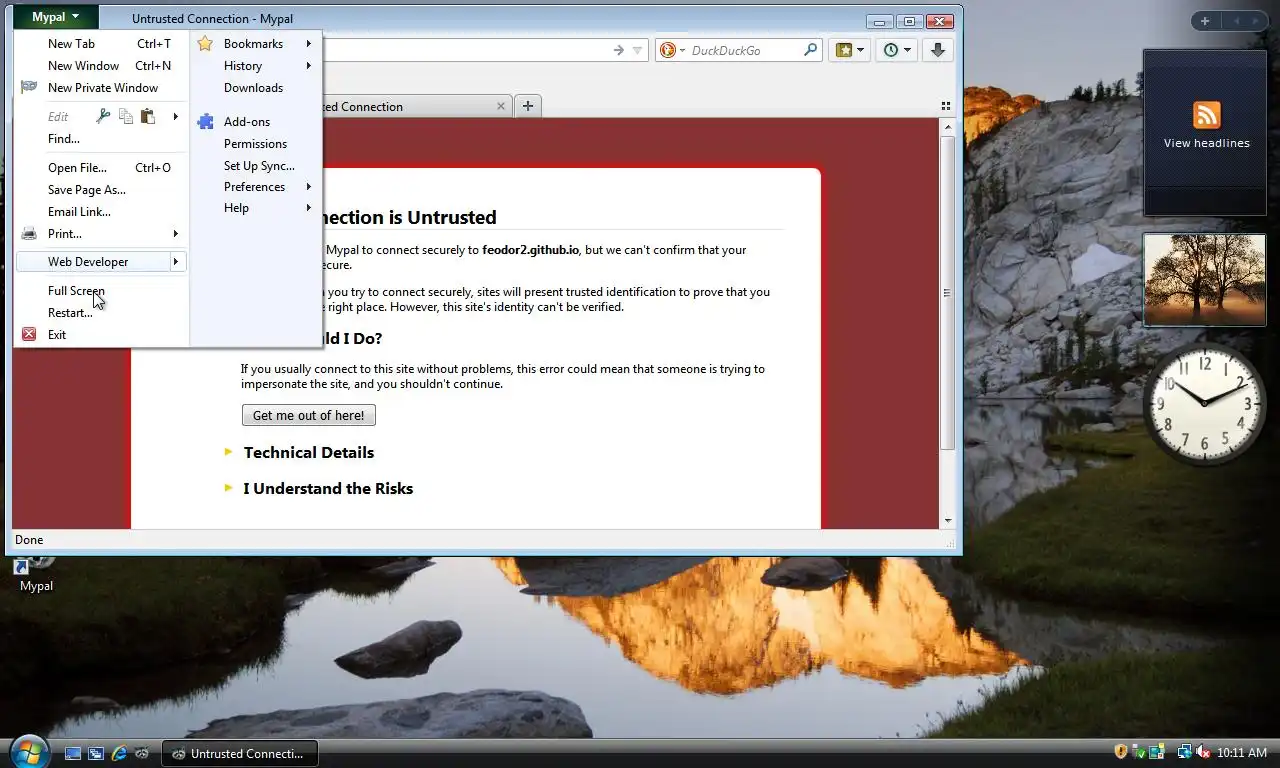Screen dimensions: 1280x768
Task: Click the Cut scissors icon in Edit row
Action: (x=103, y=117)
